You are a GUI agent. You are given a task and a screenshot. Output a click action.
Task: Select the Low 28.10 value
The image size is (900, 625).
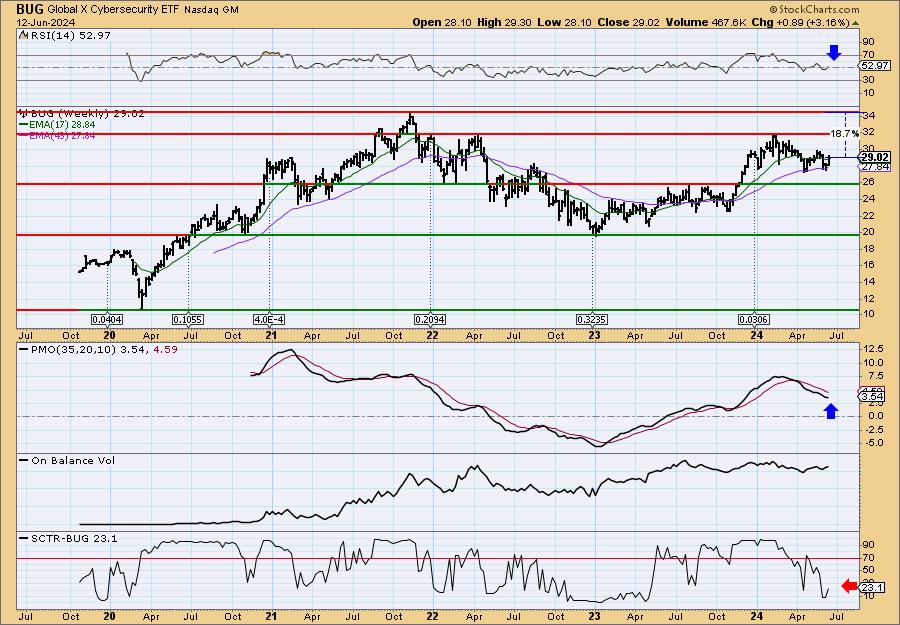click(x=564, y=22)
